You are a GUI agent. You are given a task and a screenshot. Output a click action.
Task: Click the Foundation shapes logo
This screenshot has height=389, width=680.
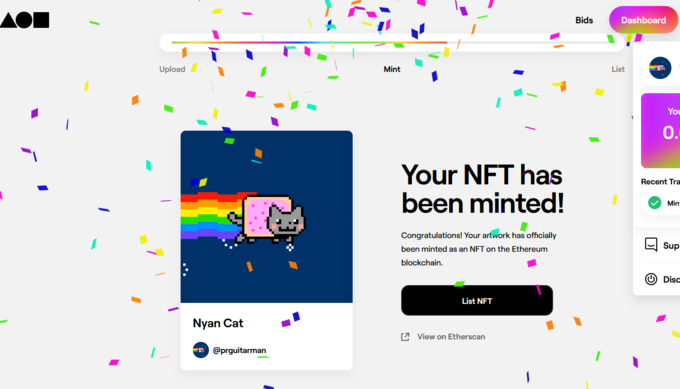[25, 20]
